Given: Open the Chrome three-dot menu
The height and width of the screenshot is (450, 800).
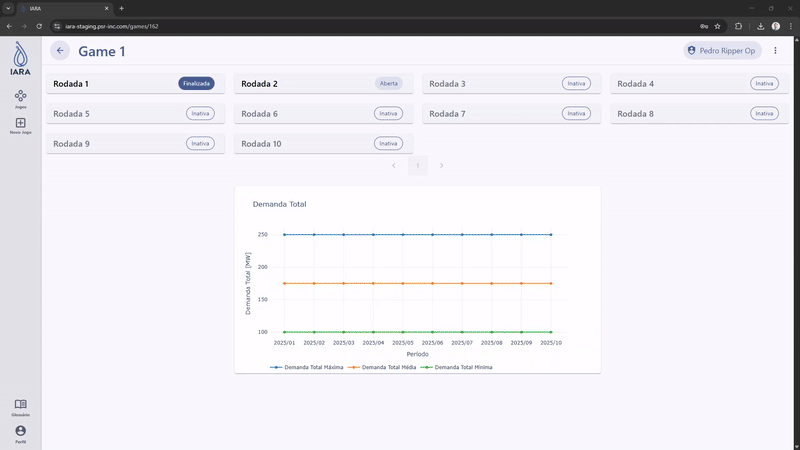Looking at the screenshot, I should (791, 26).
